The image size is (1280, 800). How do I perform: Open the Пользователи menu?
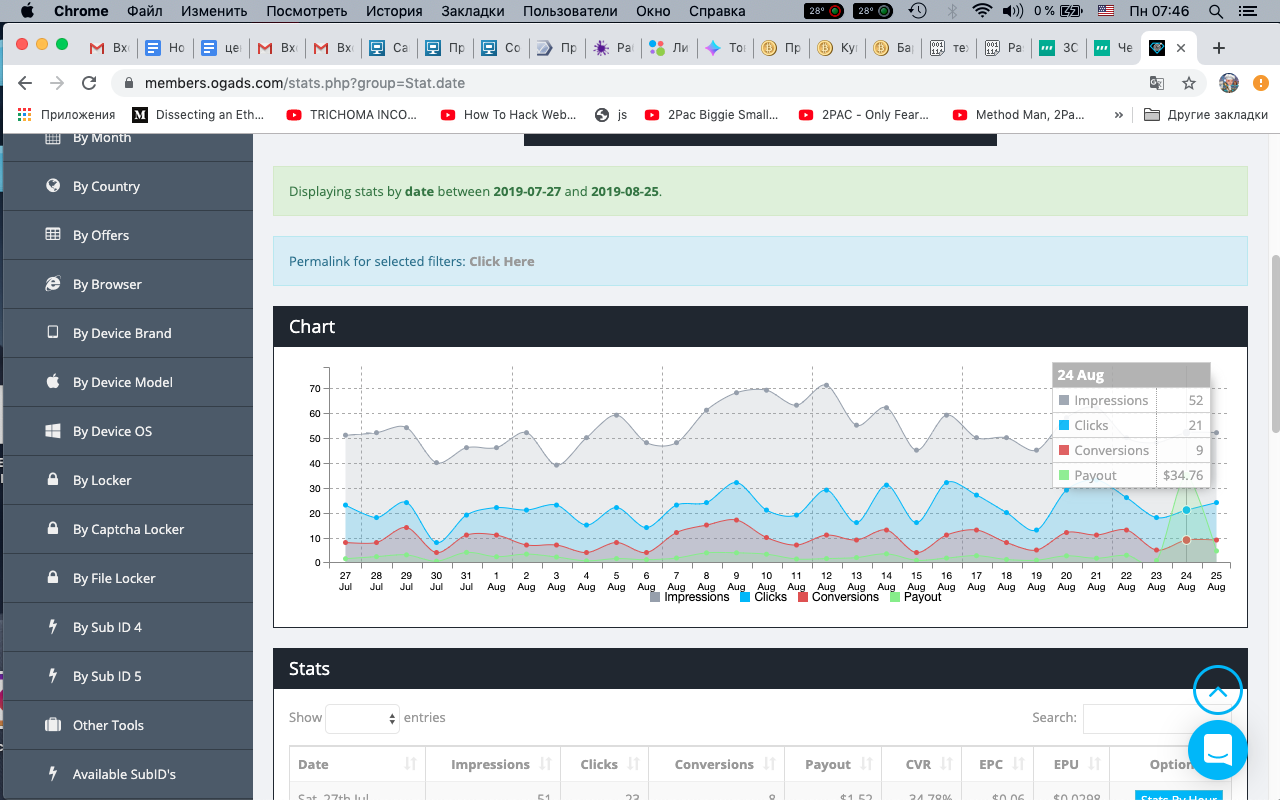tap(572, 11)
